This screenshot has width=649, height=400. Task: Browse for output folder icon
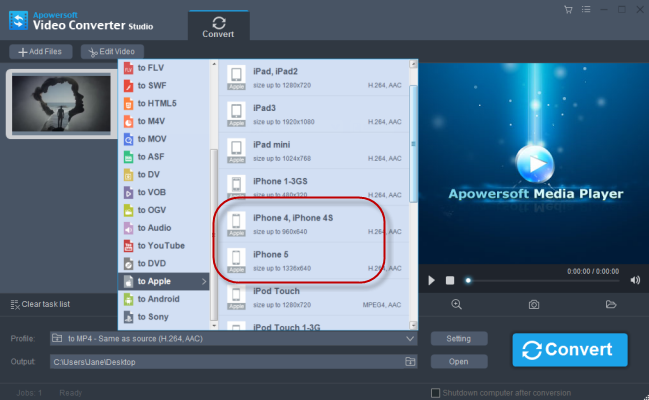[x=410, y=361]
